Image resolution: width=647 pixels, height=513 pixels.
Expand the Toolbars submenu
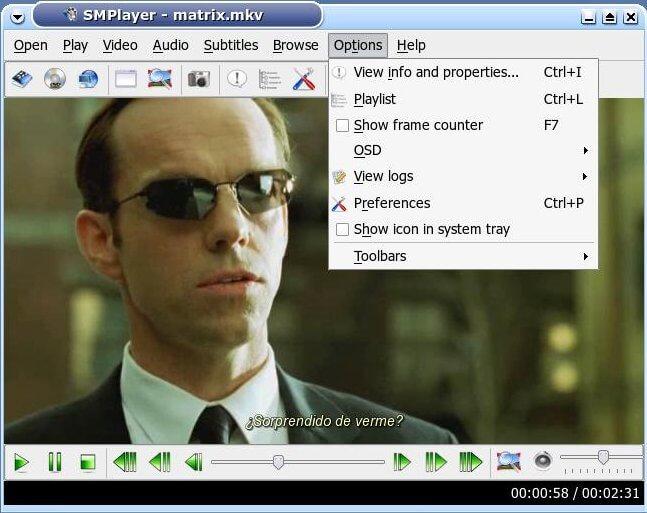(x=463, y=256)
